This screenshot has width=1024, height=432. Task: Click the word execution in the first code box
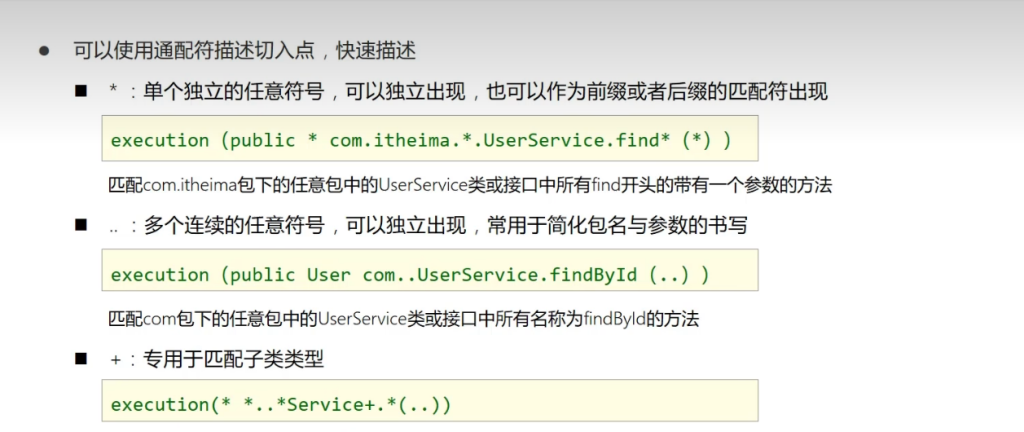pos(160,140)
